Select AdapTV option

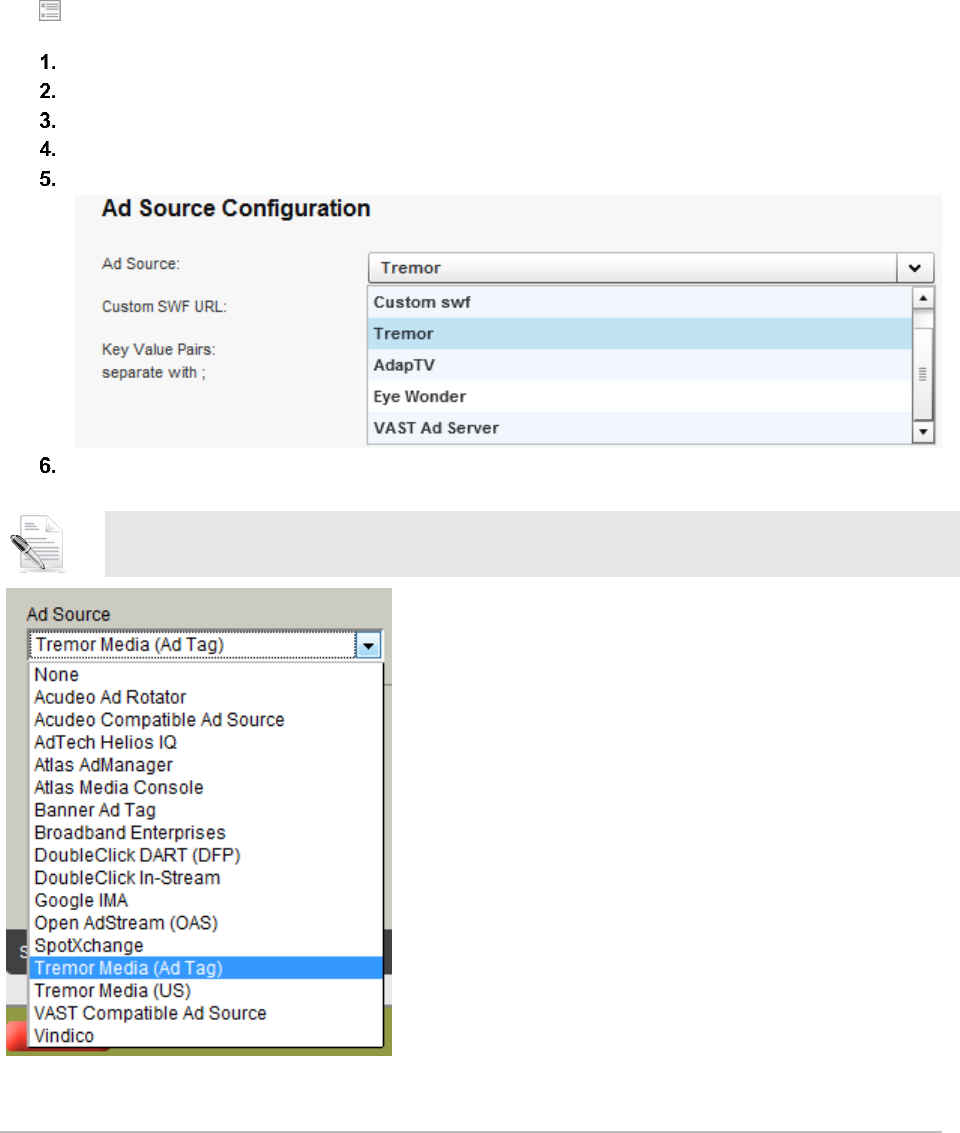point(640,365)
